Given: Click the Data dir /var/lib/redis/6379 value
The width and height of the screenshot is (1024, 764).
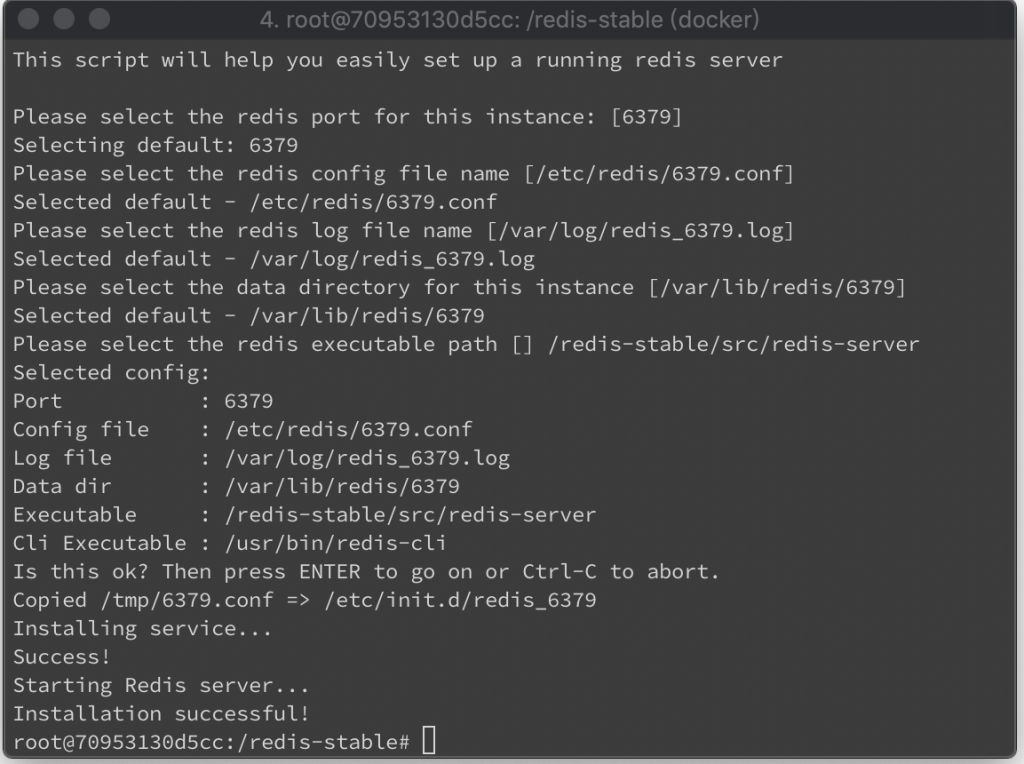Looking at the screenshot, I should [x=342, y=486].
